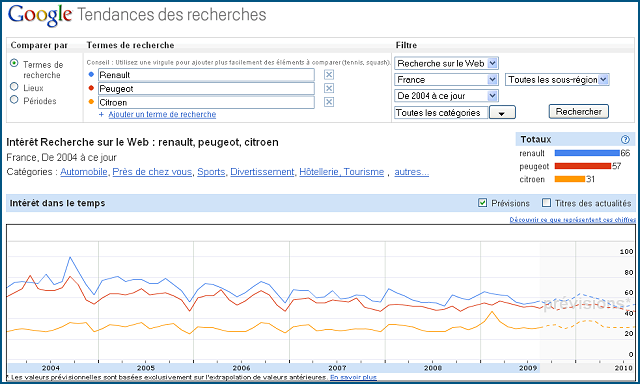Click the red peugeot totals bar
The height and width of the screenshot is (384, 640).
[583, 166]
